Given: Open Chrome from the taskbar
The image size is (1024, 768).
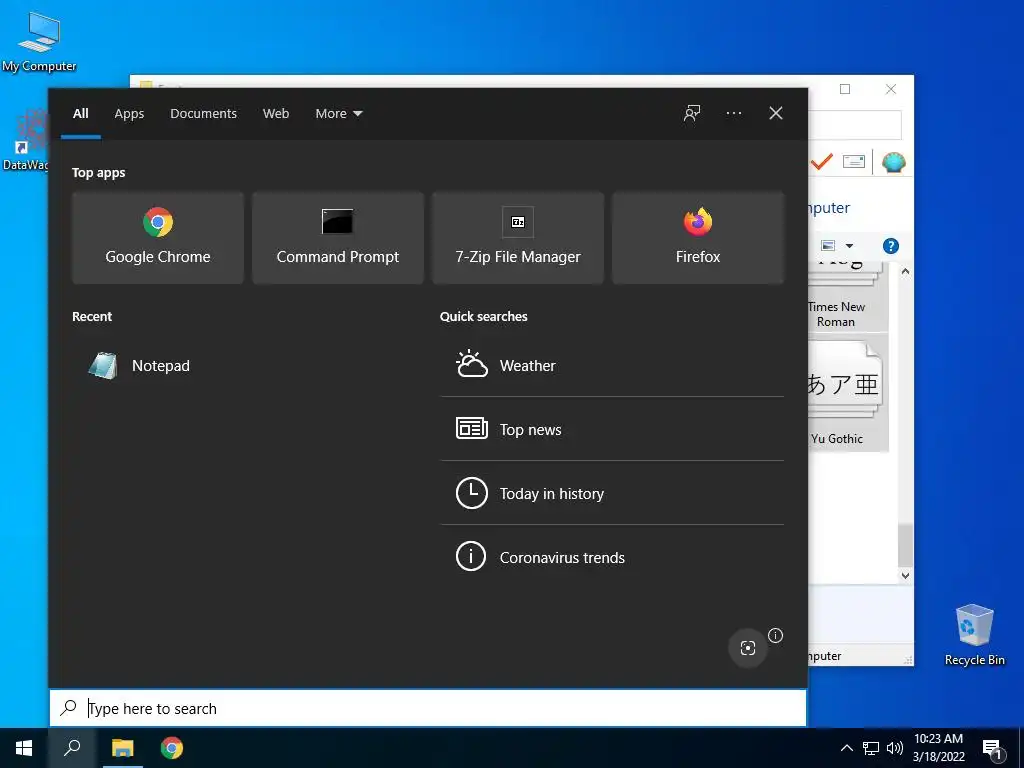Looking at the screenshot, I should [172, 748].
